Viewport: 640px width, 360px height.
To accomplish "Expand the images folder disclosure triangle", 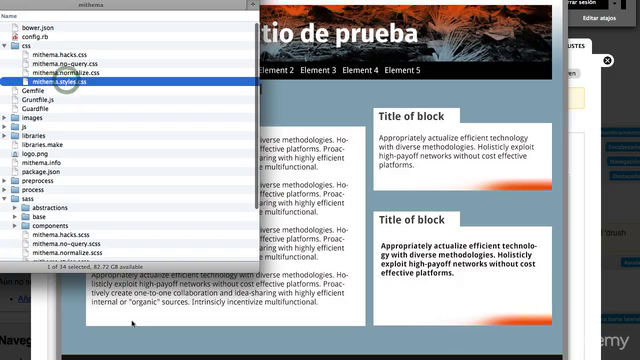I will [4, 118].
